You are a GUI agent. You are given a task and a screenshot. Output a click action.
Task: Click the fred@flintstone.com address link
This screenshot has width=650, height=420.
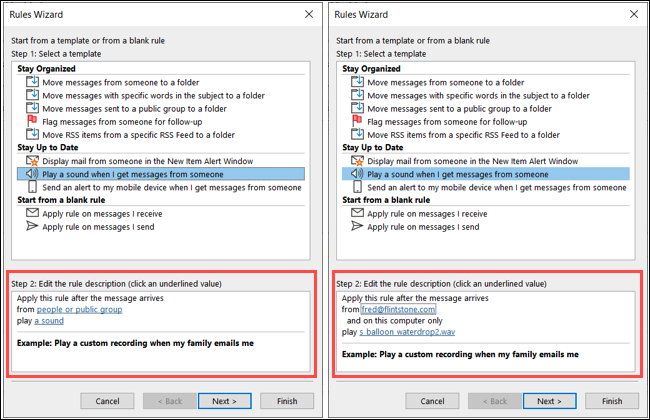[398, 309]
